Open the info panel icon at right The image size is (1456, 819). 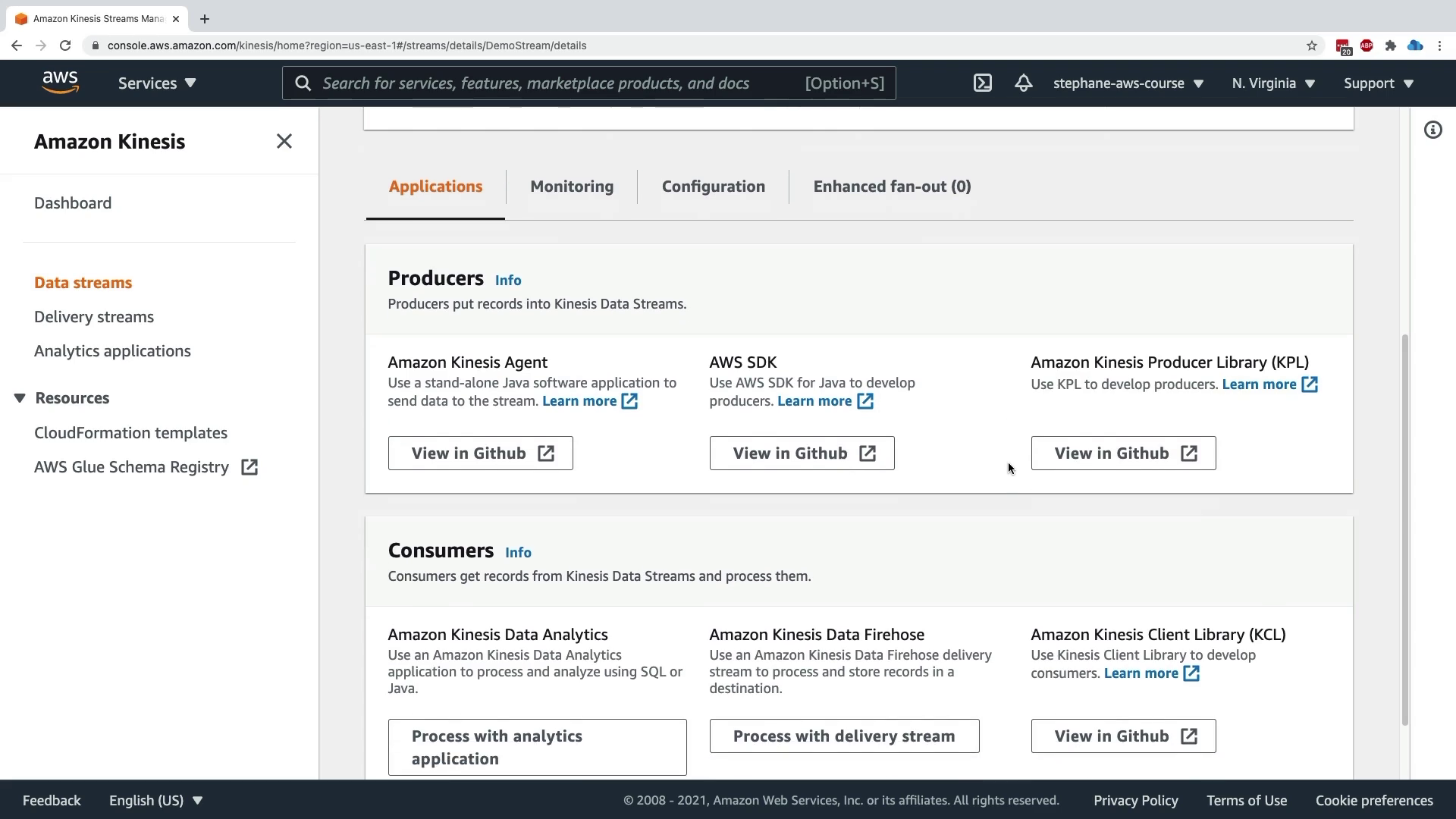(x=1432, y=130)
